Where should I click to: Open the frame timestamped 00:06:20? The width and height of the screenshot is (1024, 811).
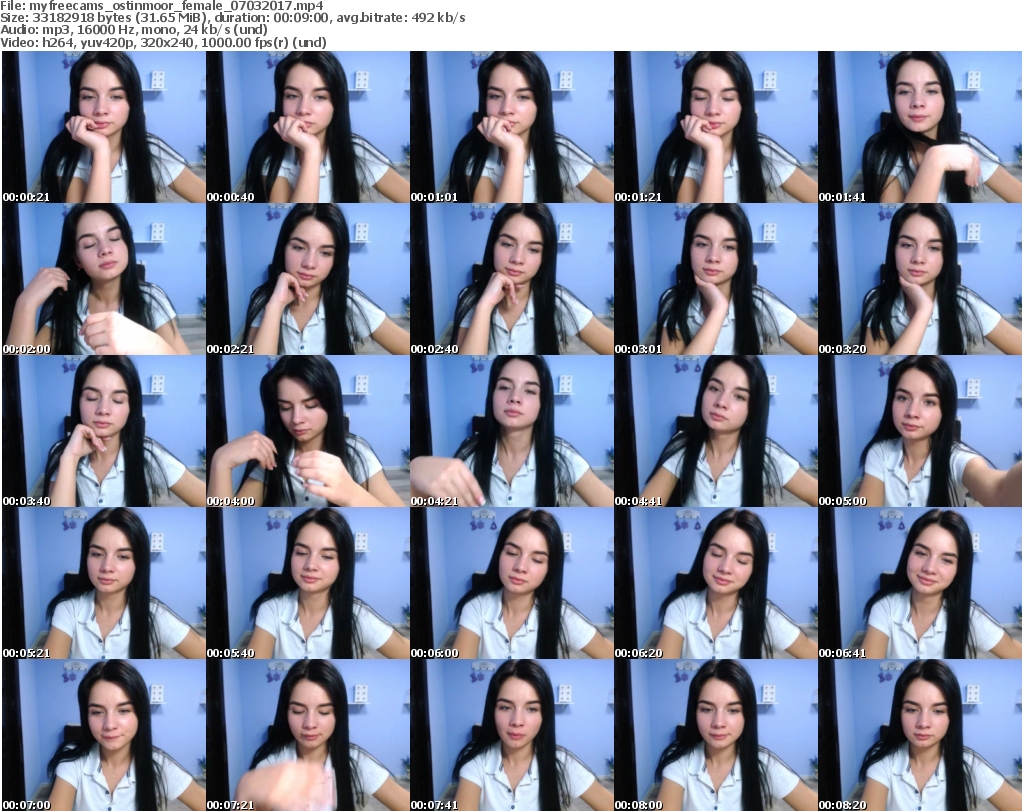pyautogui.click(x=716, y=583)
